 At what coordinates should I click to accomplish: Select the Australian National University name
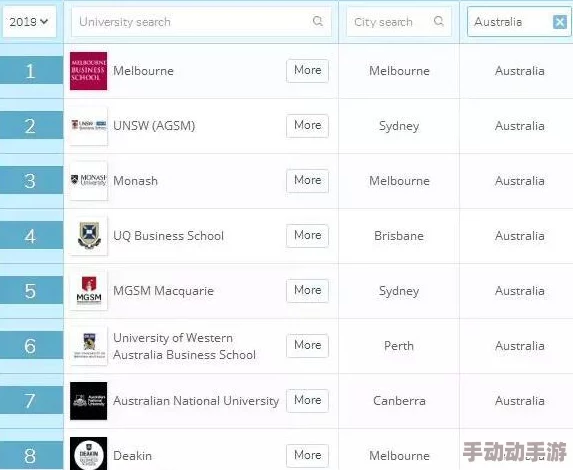(x=196, y=401)
